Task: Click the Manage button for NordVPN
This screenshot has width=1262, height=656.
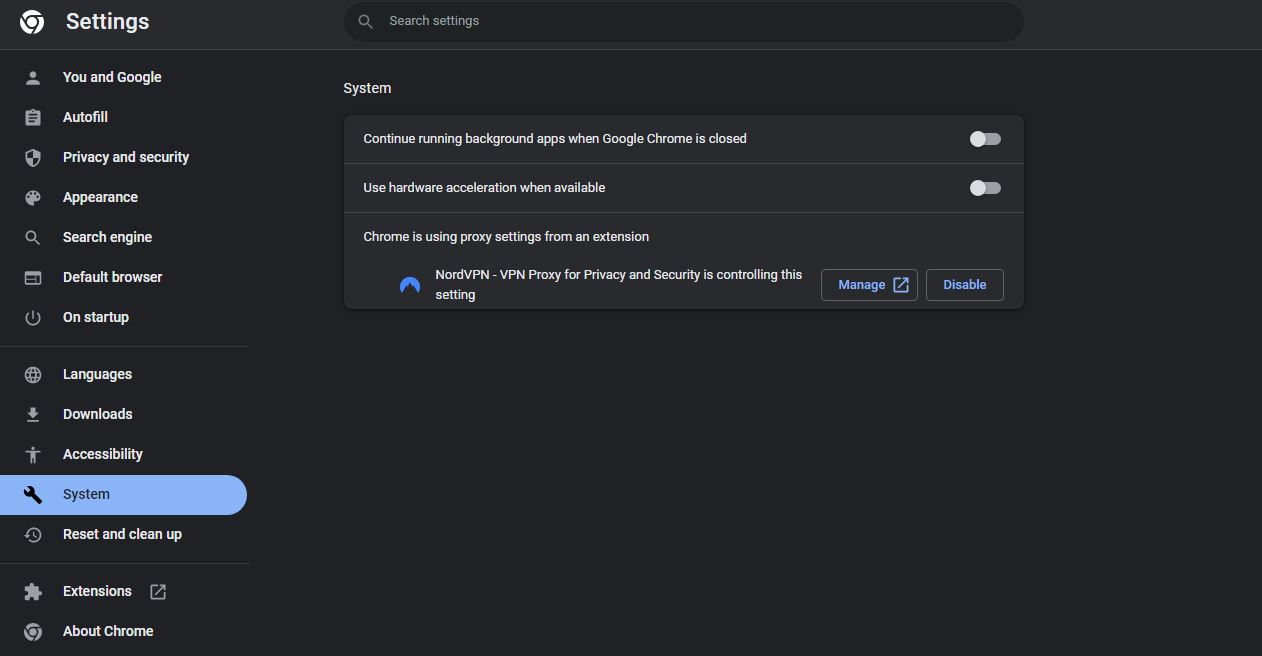Action: (x=868, y=284)
